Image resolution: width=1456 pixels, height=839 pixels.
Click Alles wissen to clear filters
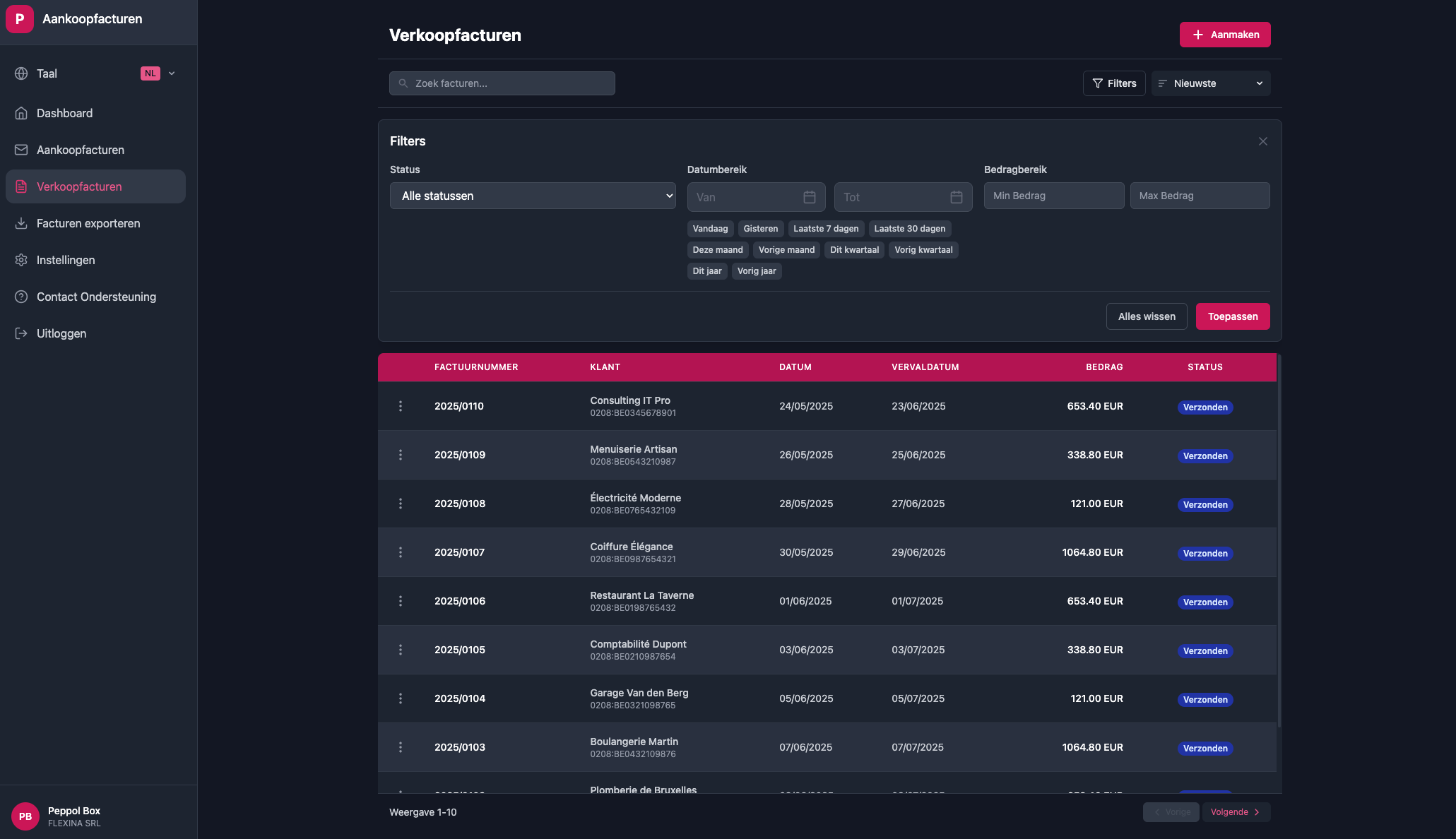(x=1147, y=316)
